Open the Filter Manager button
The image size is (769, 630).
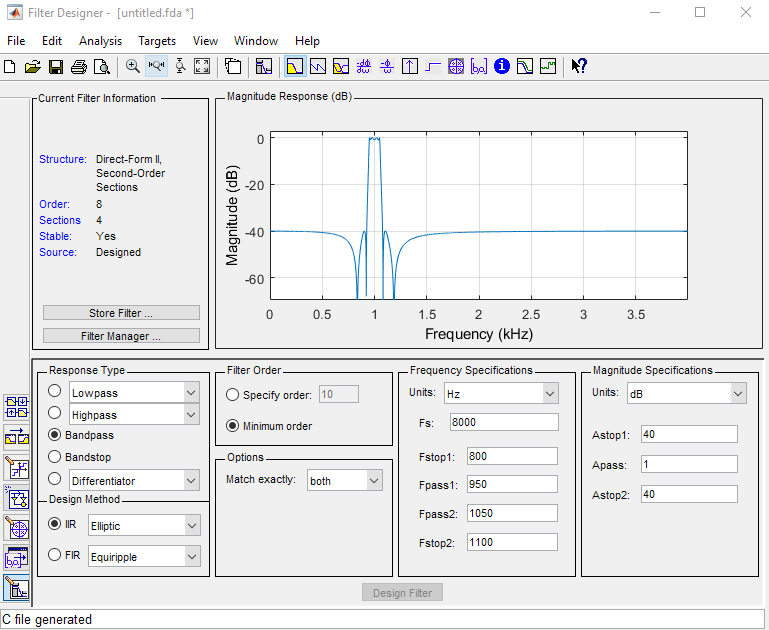[121, 336]
